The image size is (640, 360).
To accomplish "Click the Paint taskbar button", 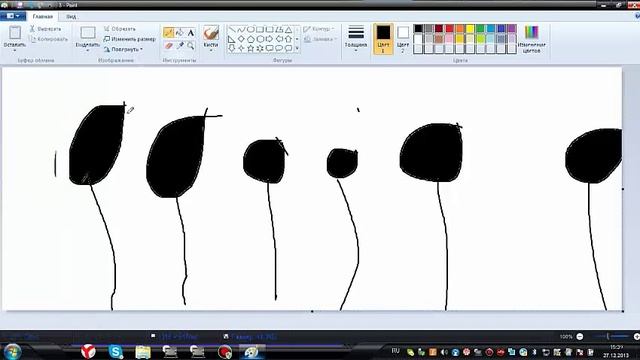I will tap(251, 351).
